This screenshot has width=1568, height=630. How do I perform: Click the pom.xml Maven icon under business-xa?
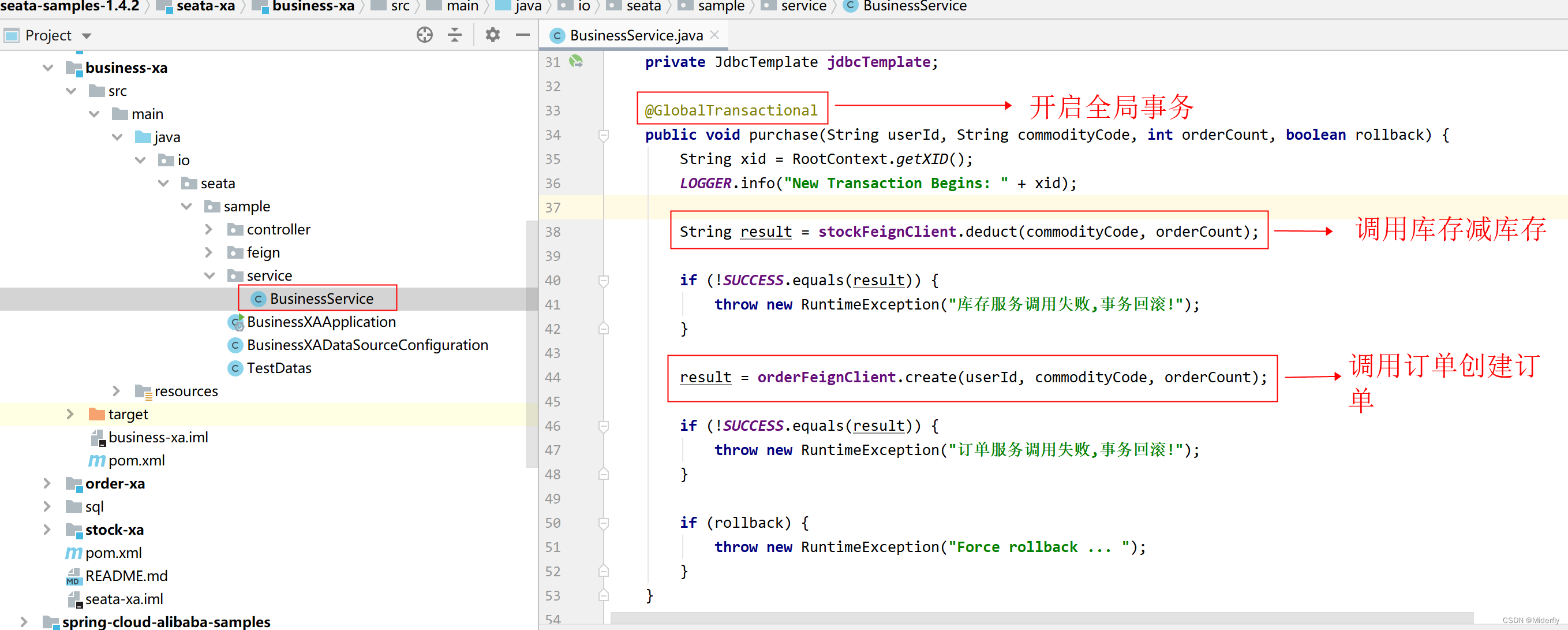click(x=96, y=461)
